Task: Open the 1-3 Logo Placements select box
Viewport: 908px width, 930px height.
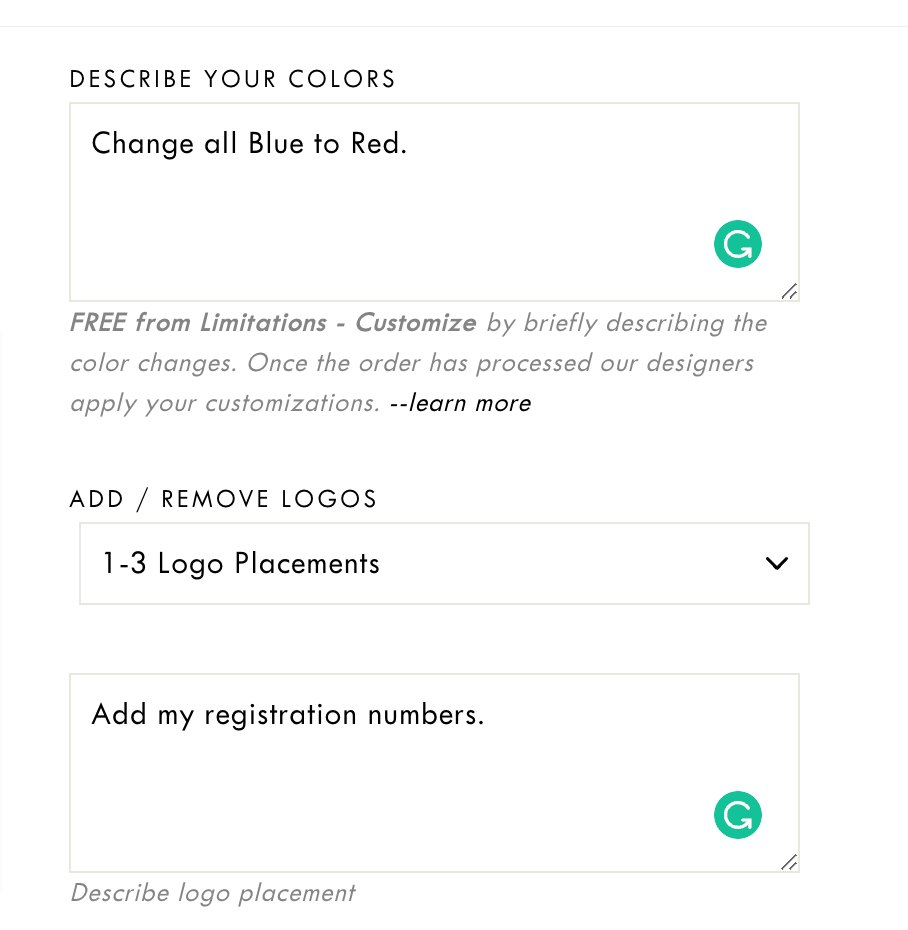Action: pos(444,563)
